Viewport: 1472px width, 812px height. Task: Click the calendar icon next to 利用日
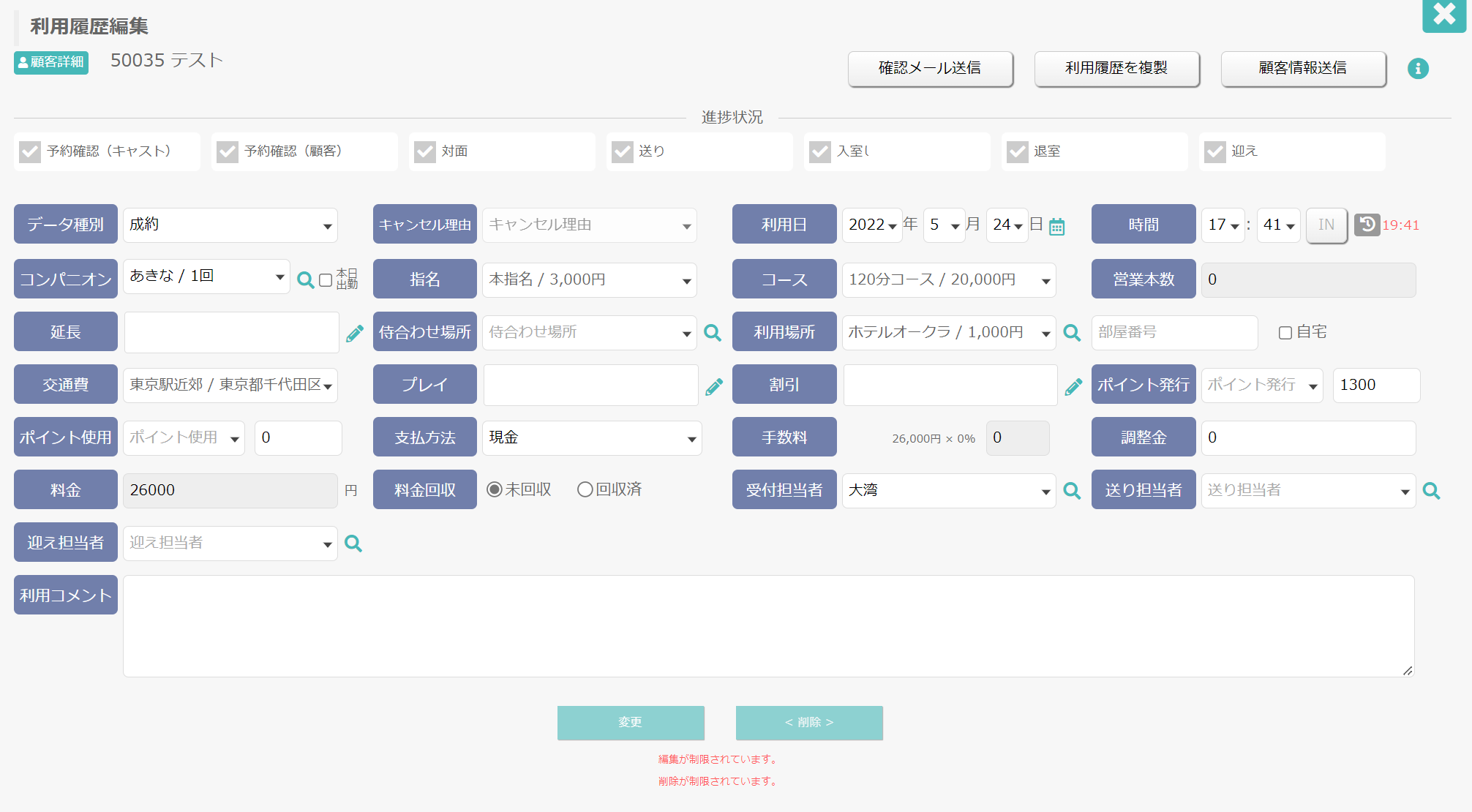click(x=1056, y=226)
